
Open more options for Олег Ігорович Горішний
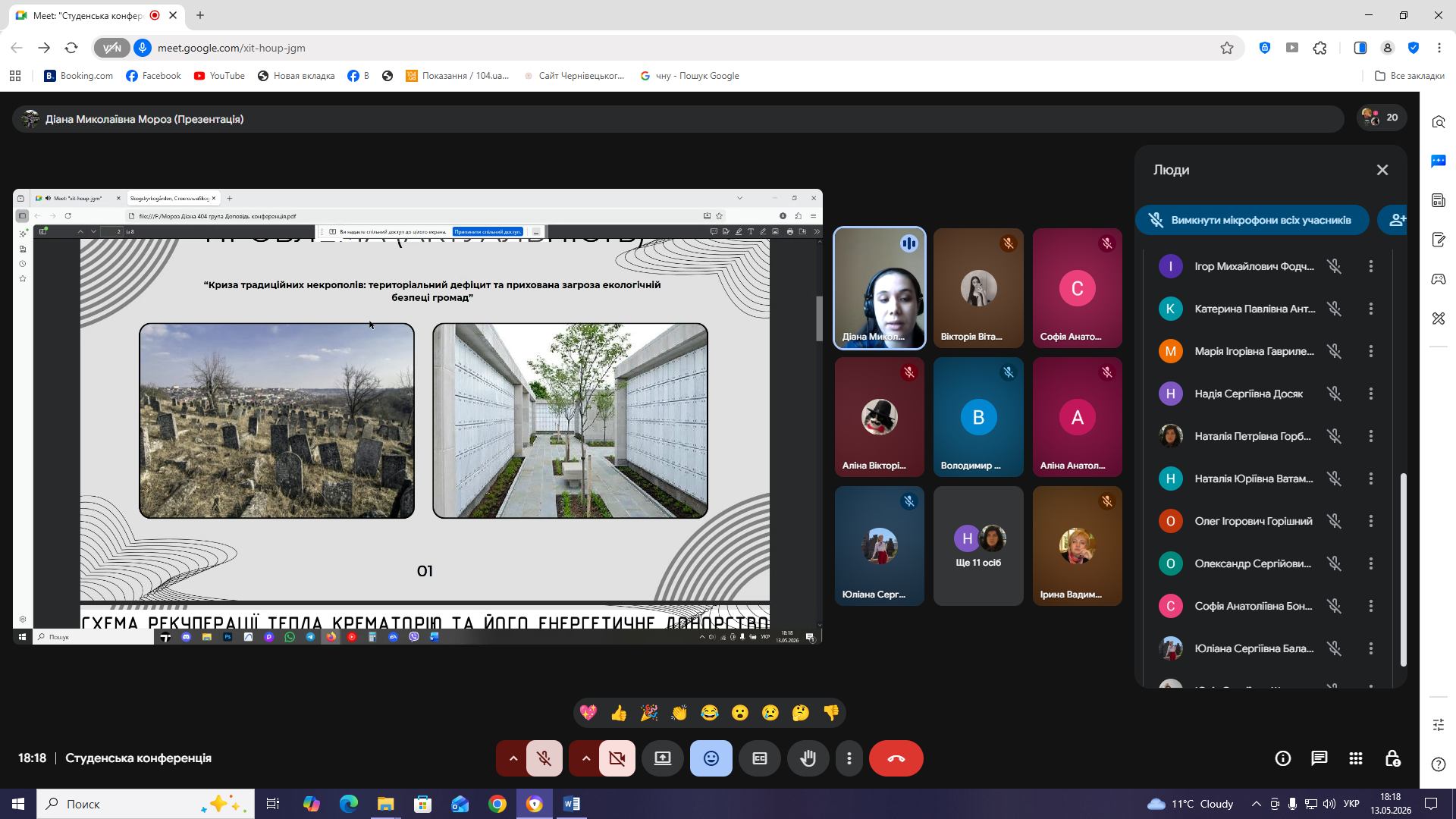1370,521
